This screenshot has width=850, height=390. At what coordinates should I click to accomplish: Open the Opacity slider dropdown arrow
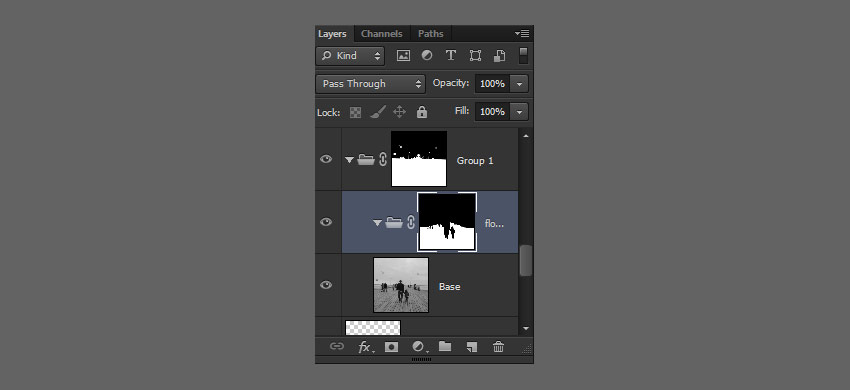[520, 84]
